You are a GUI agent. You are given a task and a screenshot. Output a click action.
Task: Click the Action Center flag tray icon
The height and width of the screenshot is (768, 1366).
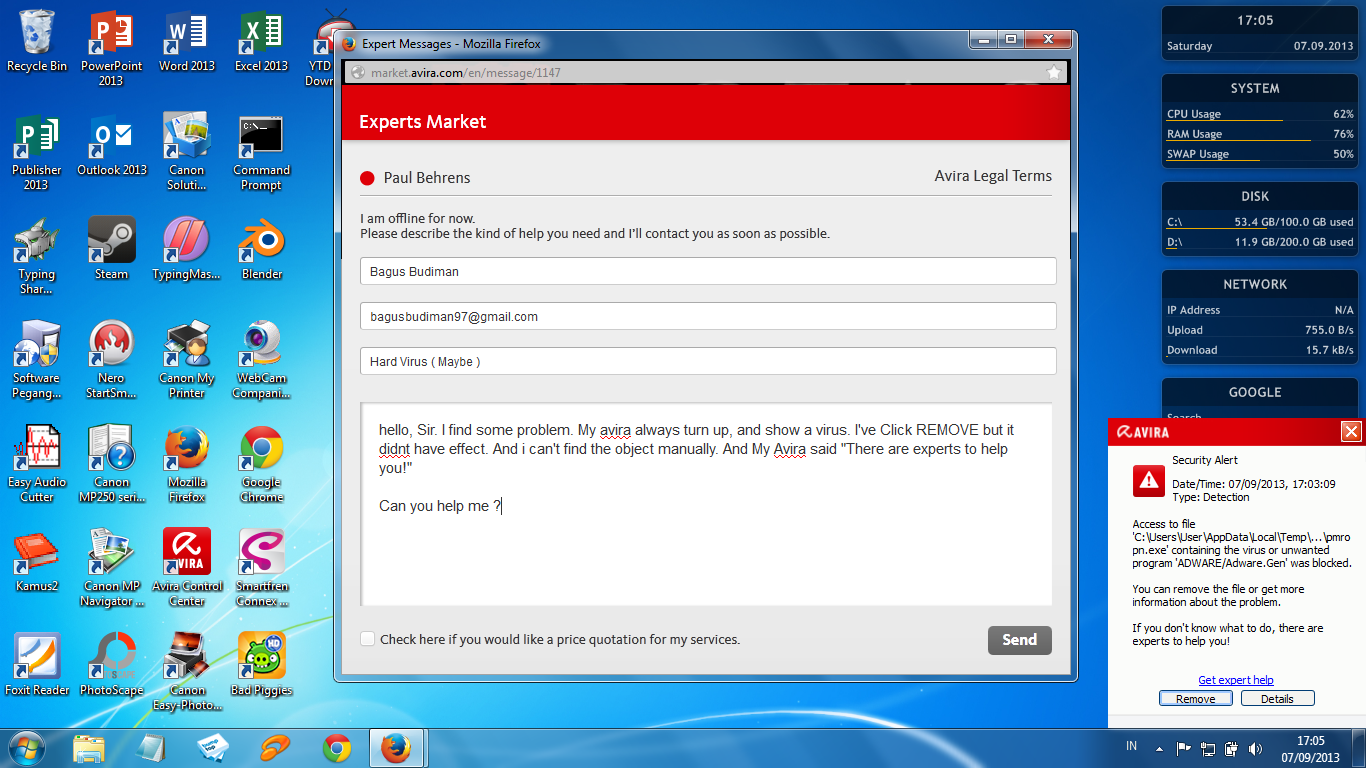(1183, 748)
